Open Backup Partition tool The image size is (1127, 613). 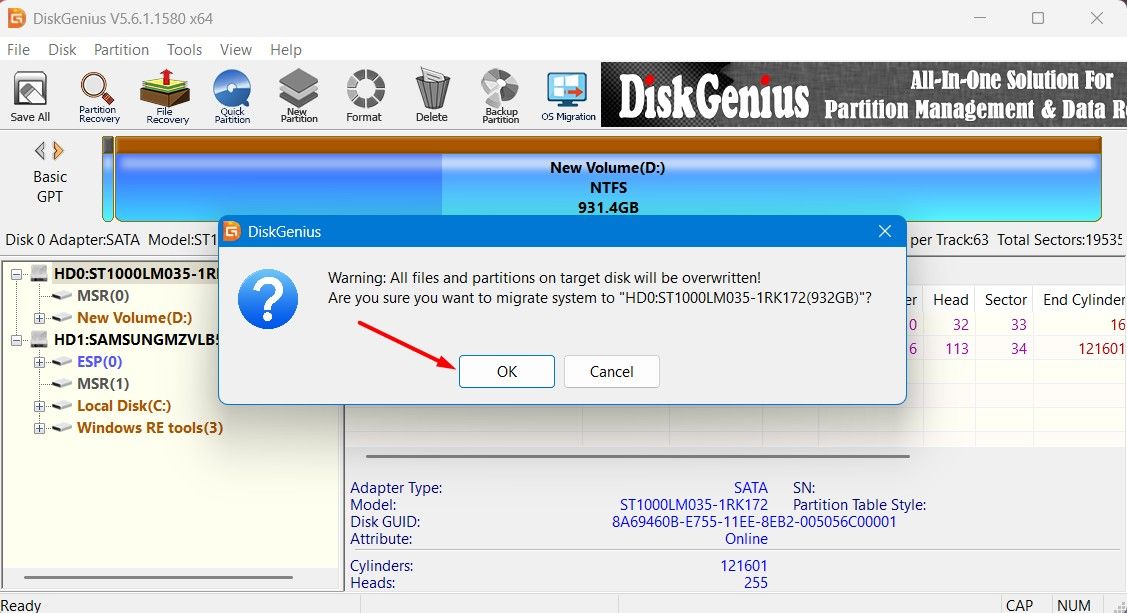[500, 96]
